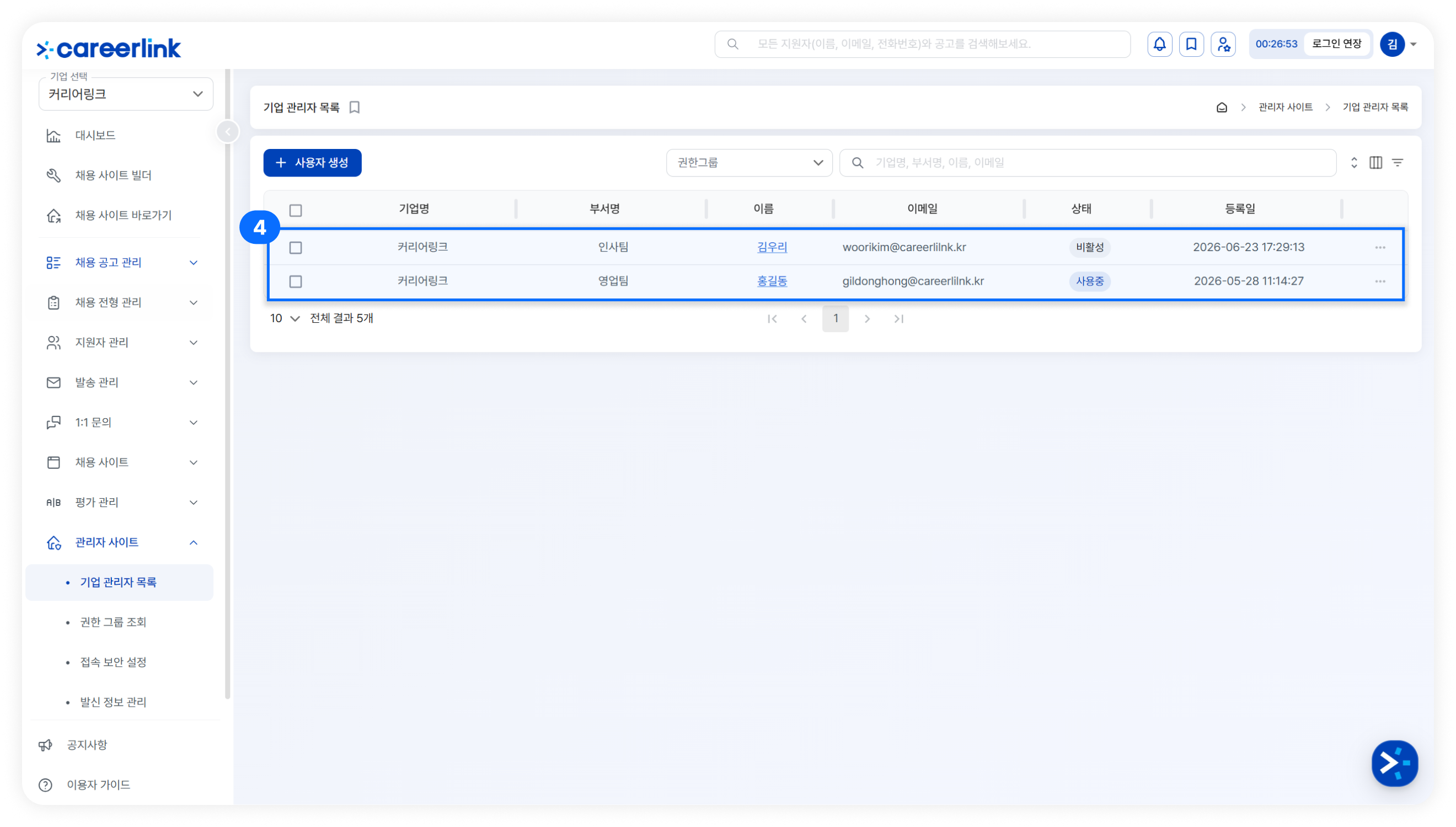The image size is (1456, 827).
Task: Click the email woorikim@careerlilnk.kr
Action: pyautogui.click(x=904, y=247)
